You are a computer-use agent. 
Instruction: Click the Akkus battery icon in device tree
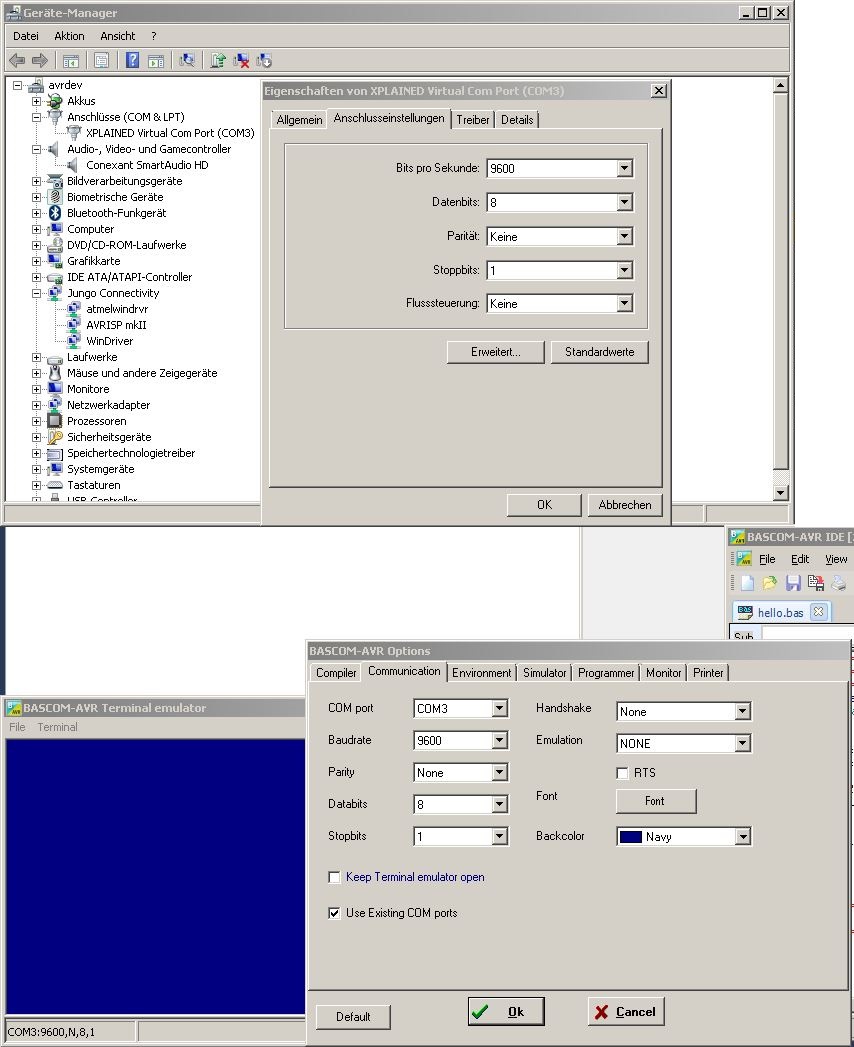55,101
